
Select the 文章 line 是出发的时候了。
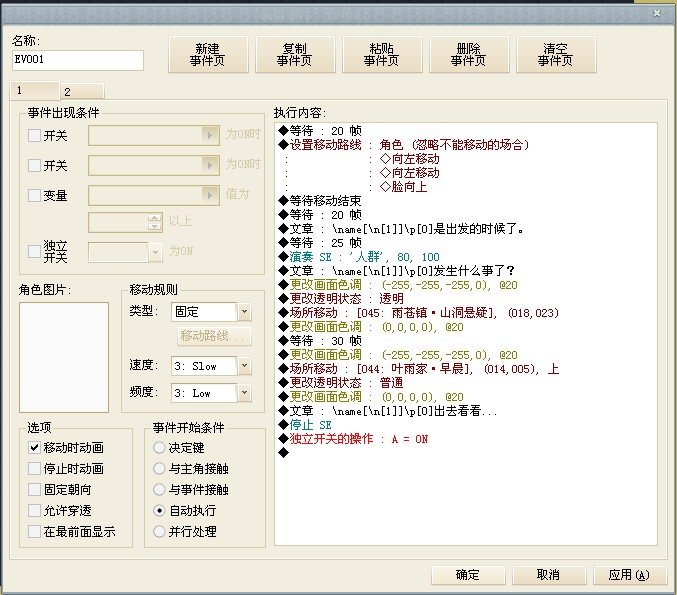402,228
